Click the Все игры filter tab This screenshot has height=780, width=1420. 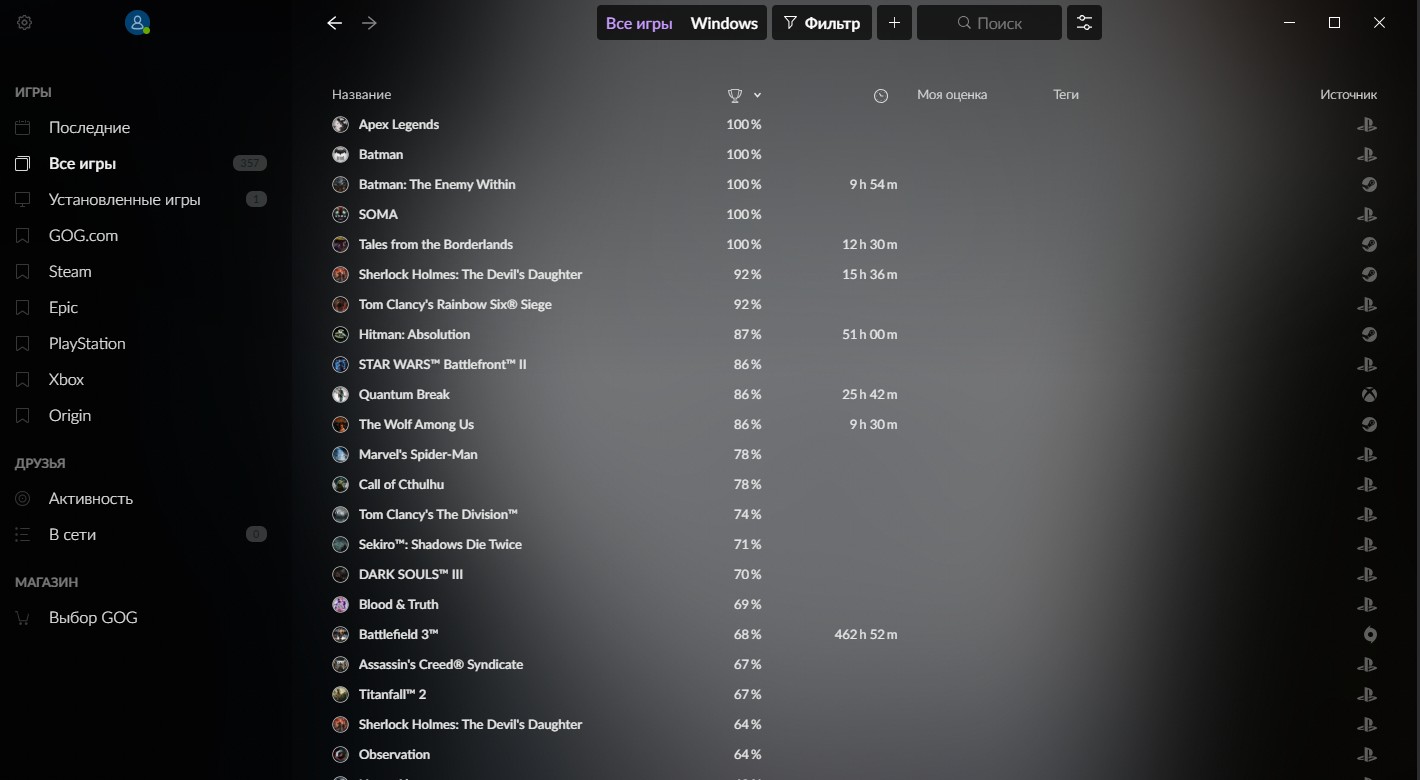coord(639,23)
